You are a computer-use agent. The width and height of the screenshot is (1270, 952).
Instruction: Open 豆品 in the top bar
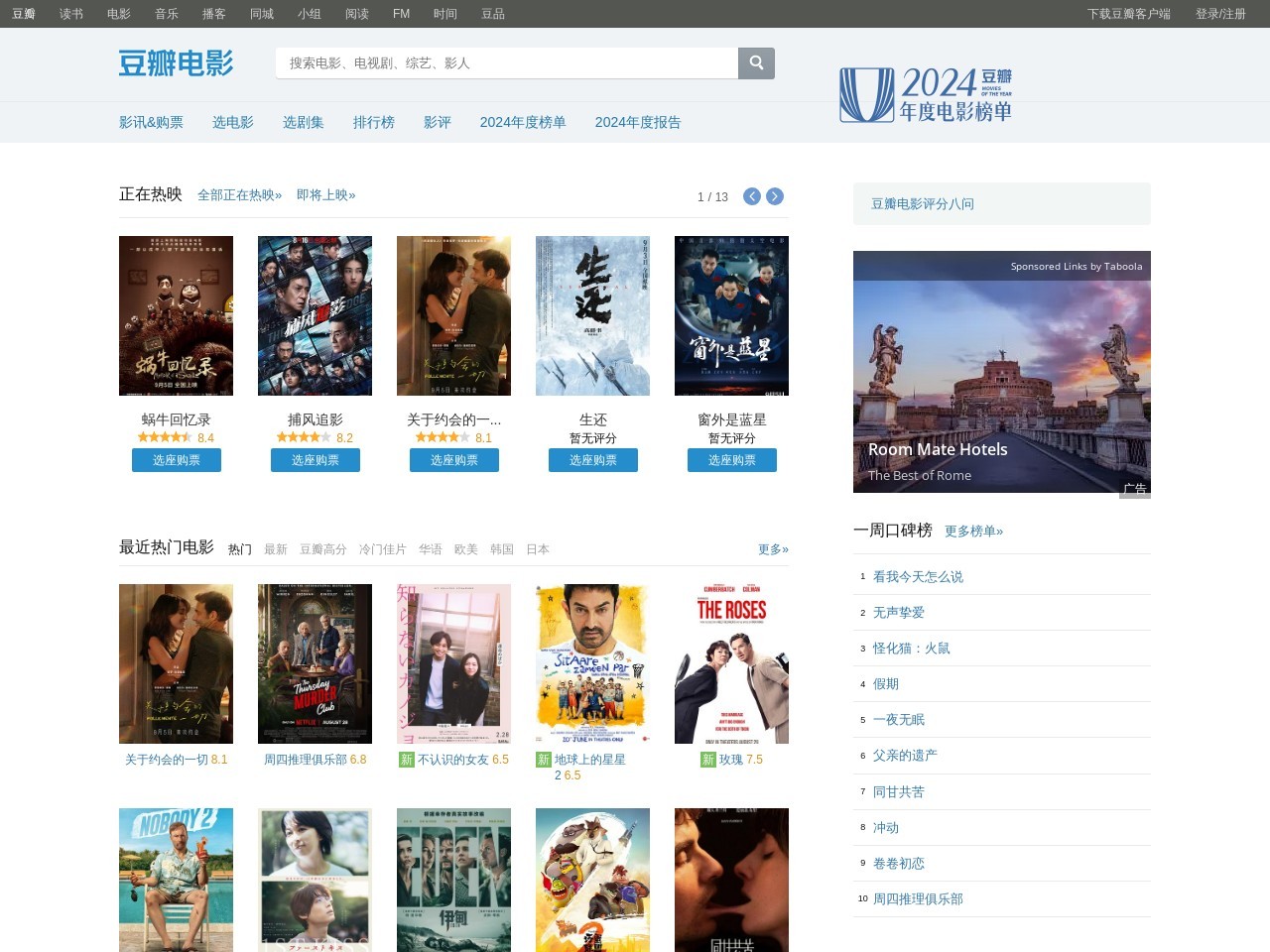point(493,14)
